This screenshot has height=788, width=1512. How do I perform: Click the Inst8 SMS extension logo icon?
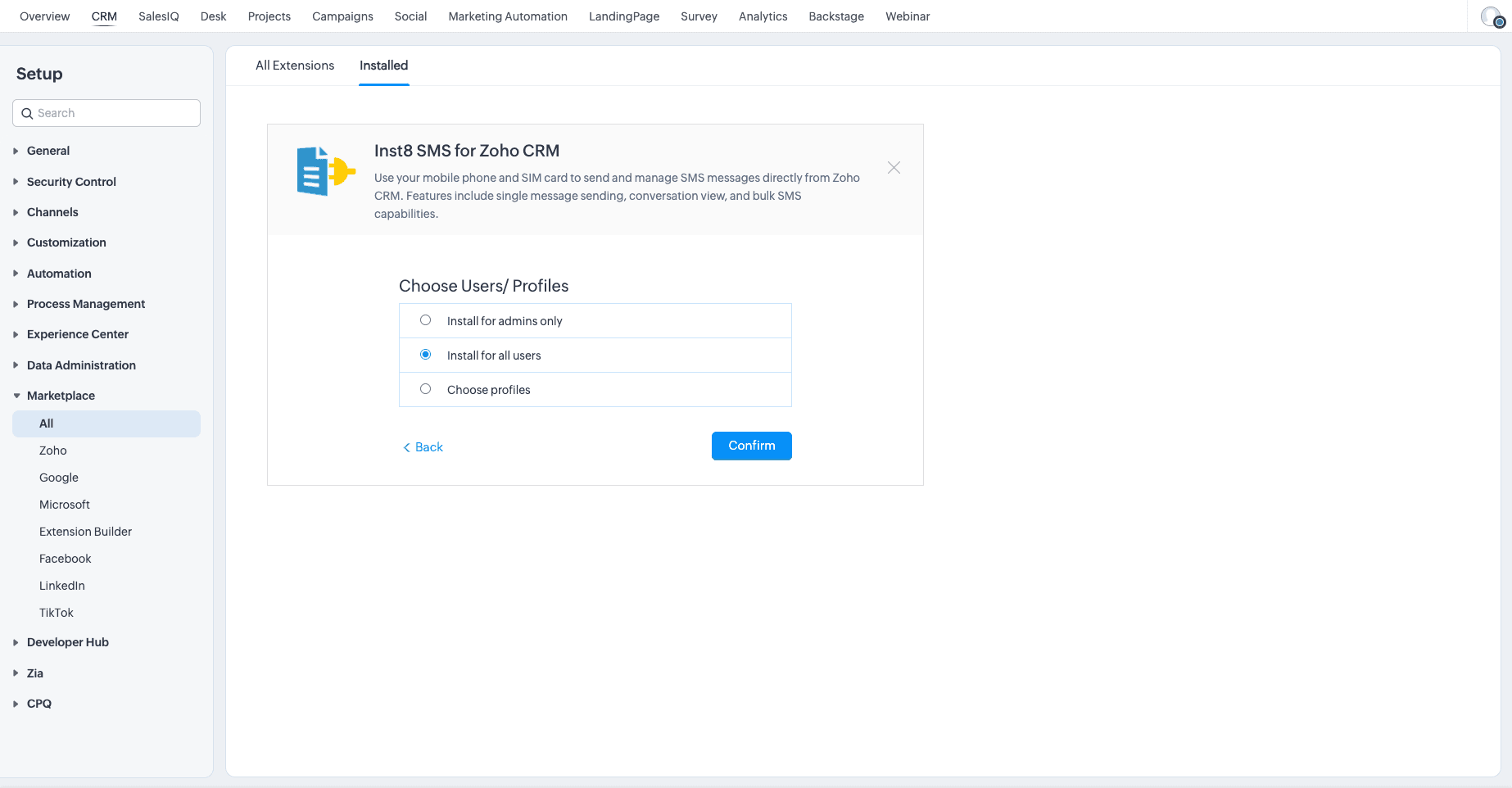tap(325, 171)
